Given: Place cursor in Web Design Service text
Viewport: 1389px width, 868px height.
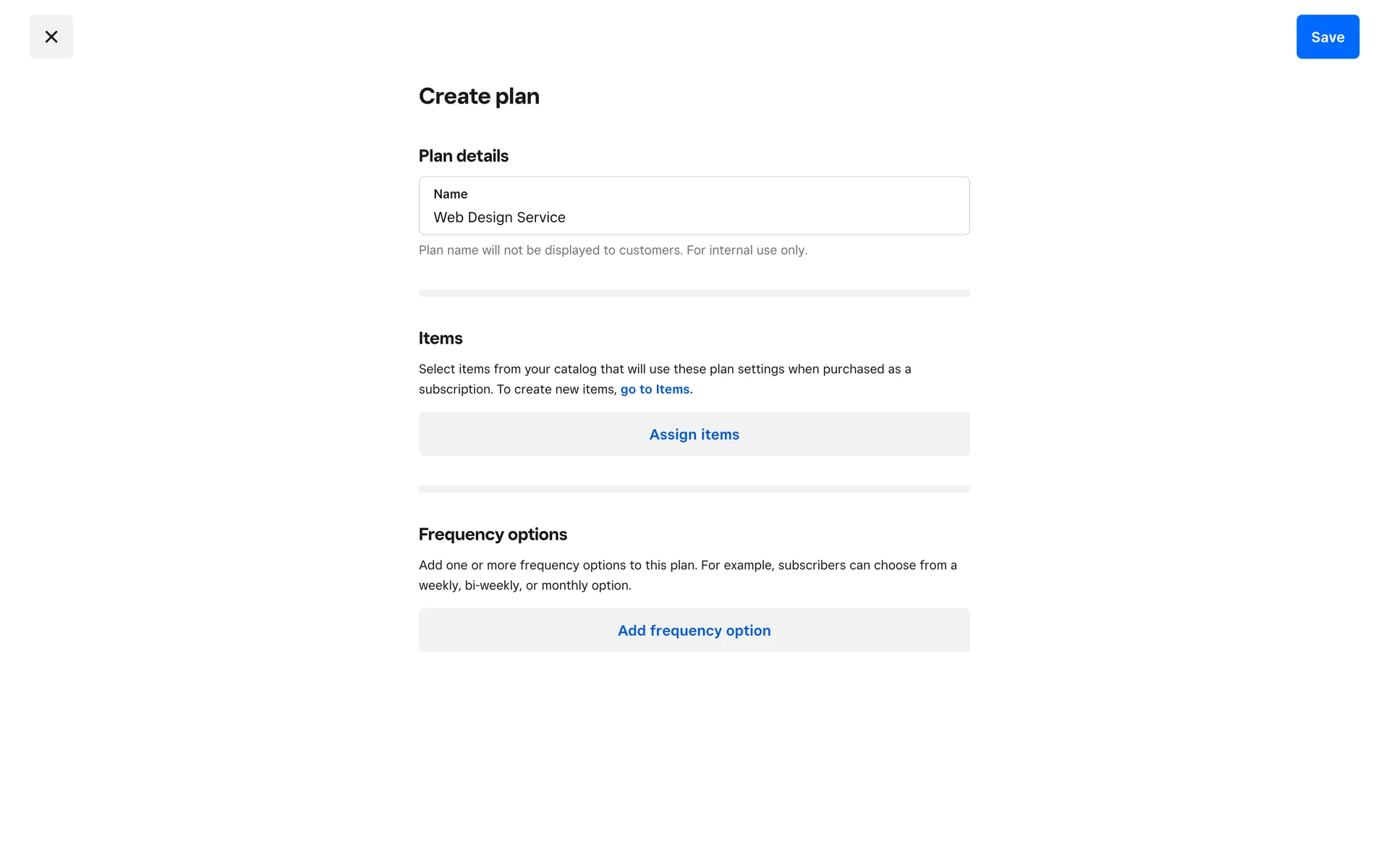Looking at the screenshot, I should (499, 218).
